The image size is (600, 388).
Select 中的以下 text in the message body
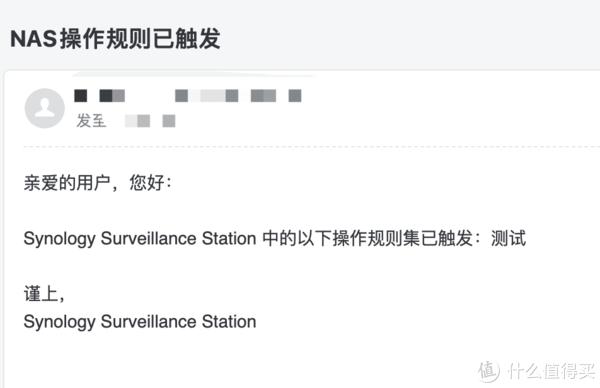point(297,238)
